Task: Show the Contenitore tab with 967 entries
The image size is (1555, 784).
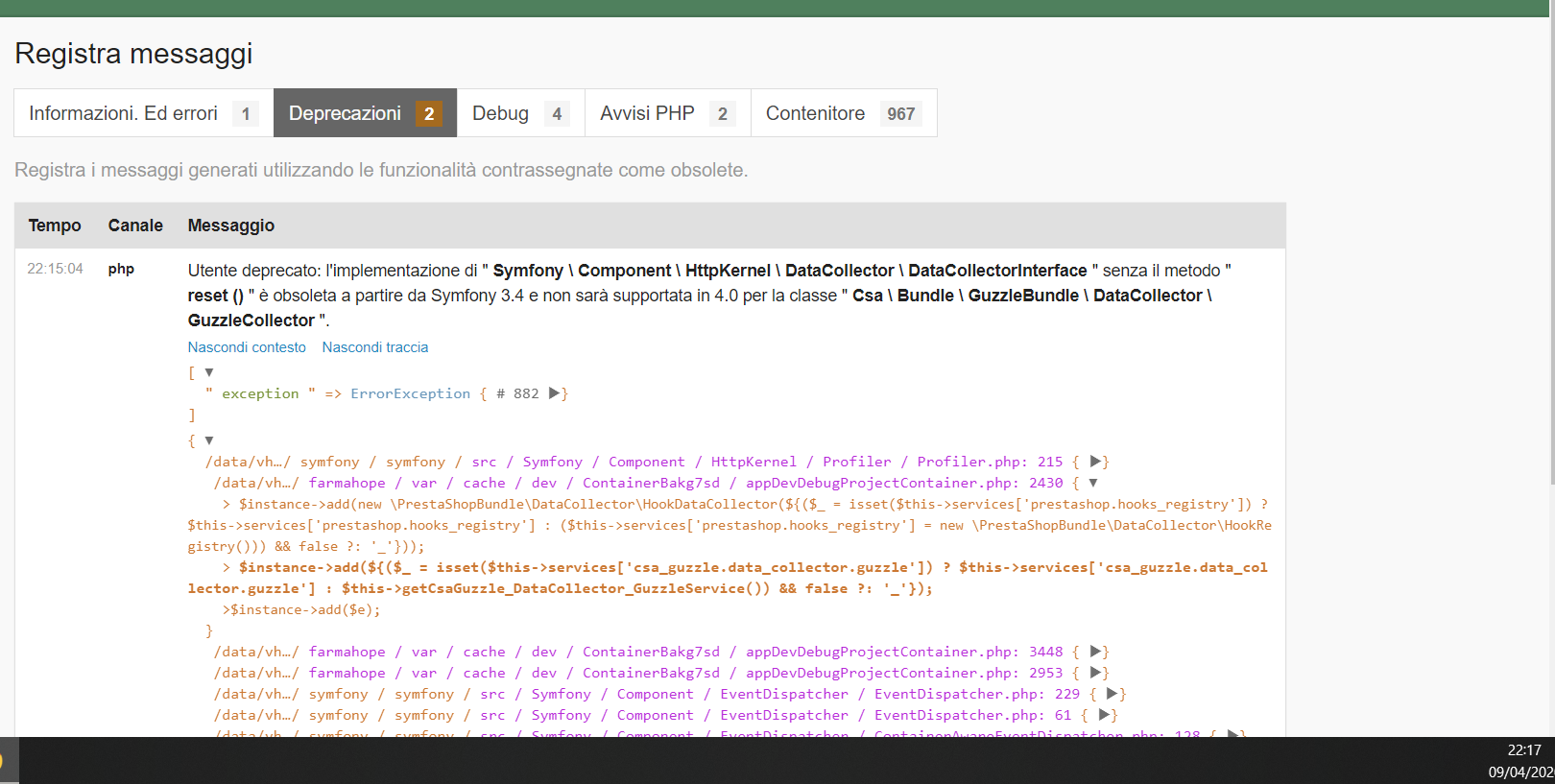Action: (844, 113)
